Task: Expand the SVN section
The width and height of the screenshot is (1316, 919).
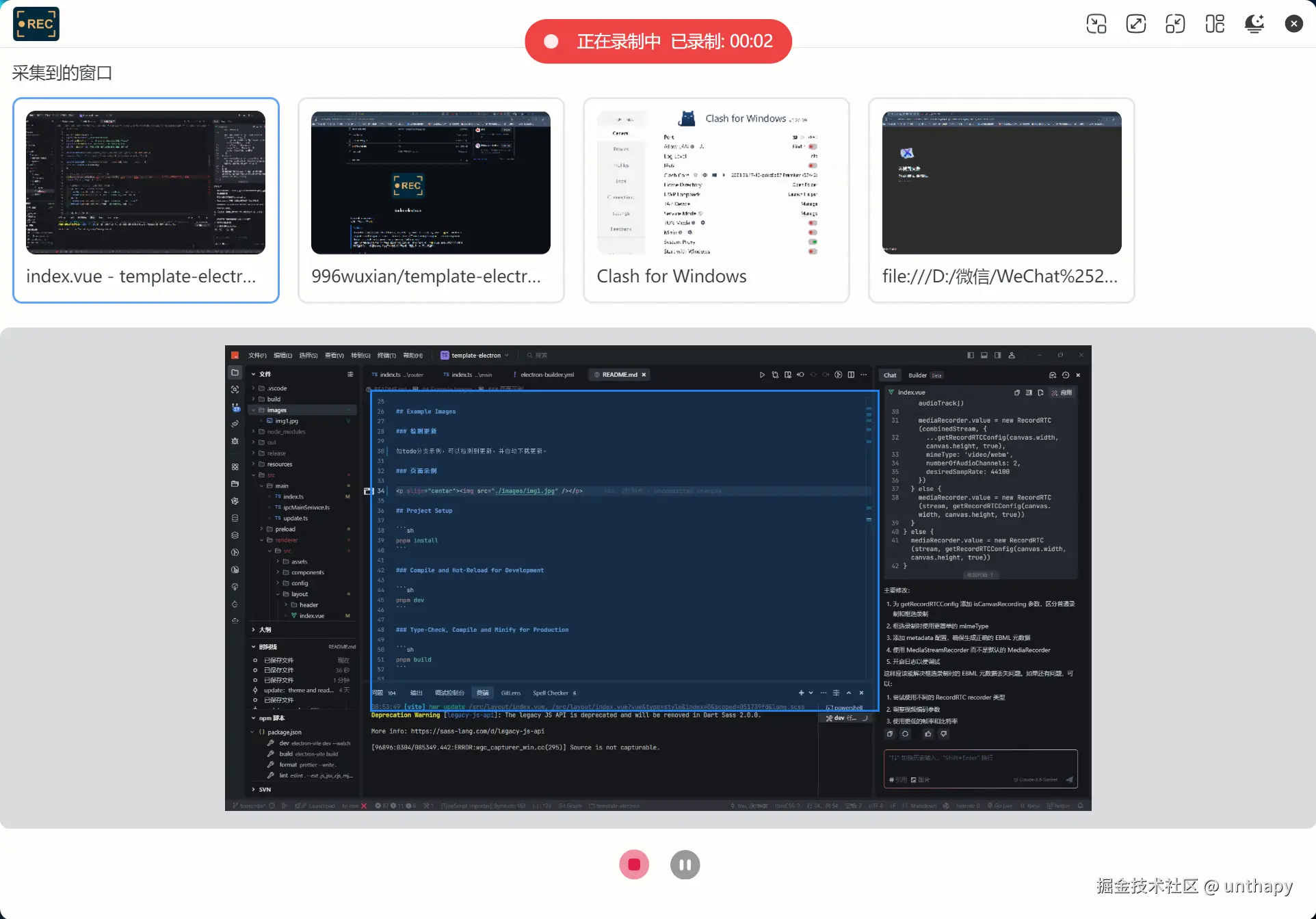Action: [302, 790]
